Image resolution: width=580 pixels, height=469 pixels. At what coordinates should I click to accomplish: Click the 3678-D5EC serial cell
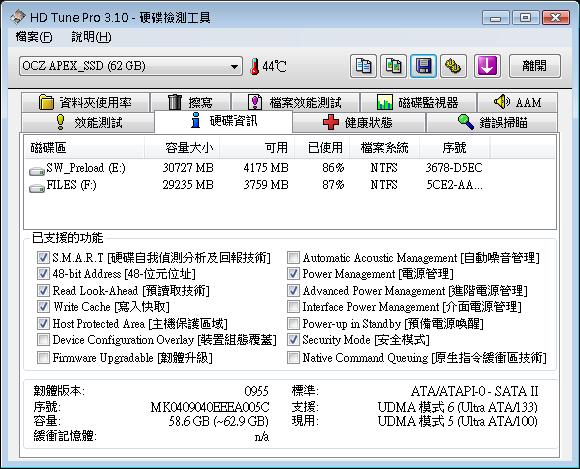[454, 168]
